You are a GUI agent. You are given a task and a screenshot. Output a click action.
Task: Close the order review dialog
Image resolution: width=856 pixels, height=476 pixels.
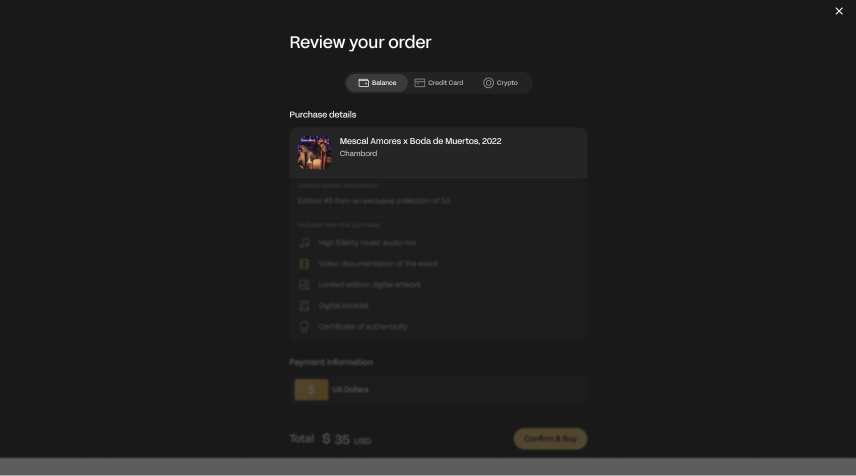pos(839,11)
